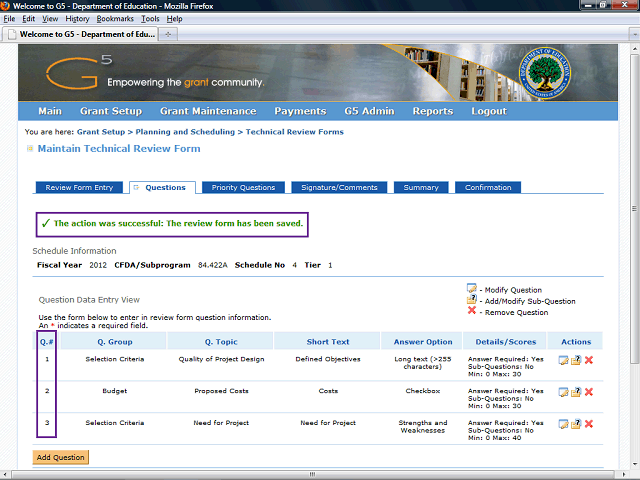Switch to Priority Questions tab
The image size is (640, 480).
point(243,187)
